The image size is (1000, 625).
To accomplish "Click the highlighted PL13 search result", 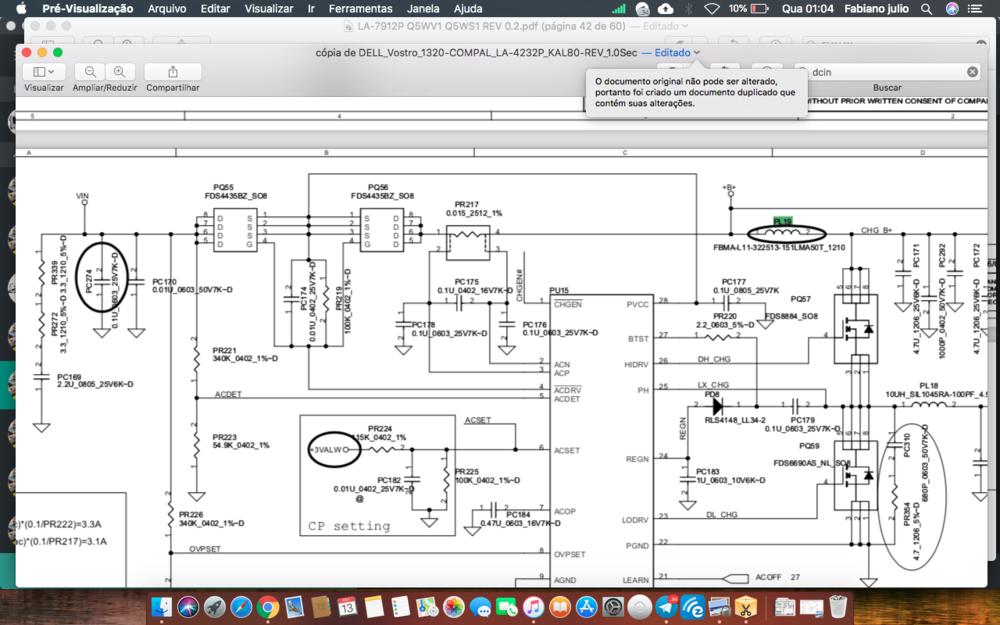I will tap(783, 222).
